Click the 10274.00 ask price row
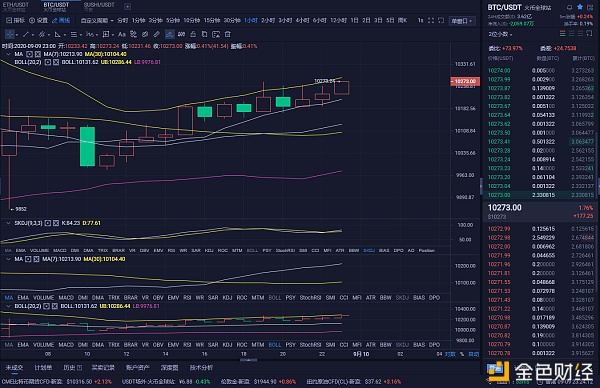 point(541,71)
